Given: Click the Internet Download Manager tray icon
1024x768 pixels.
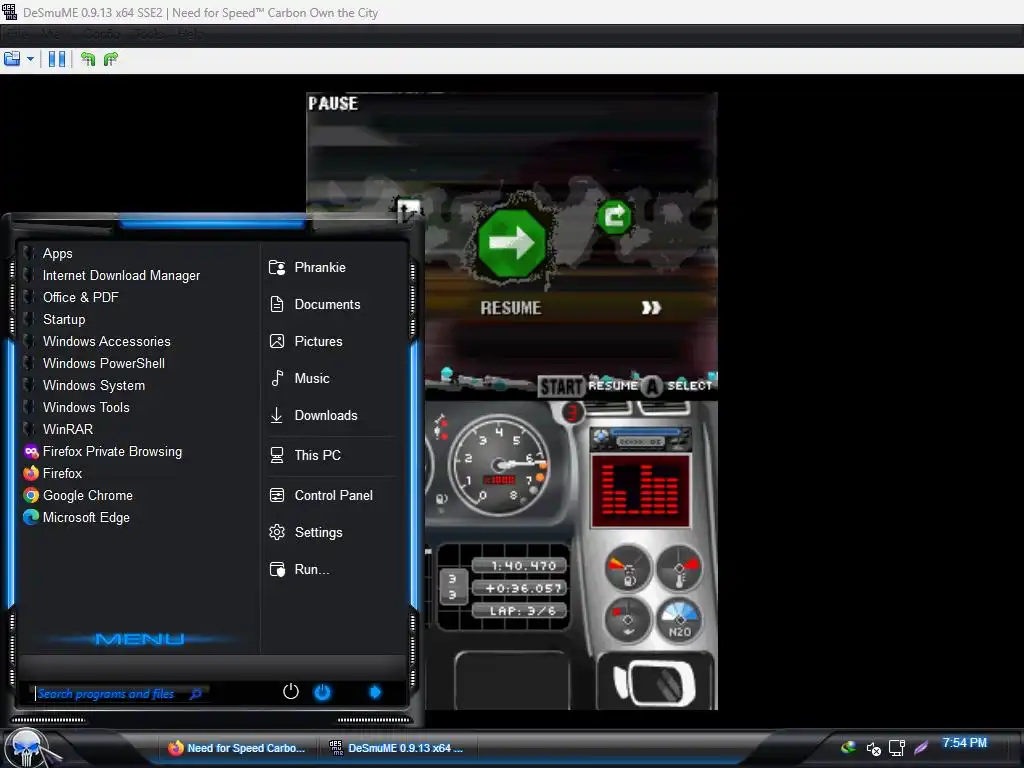Looking at the screenshot, I should pyautogui.click(x=848, y=747).
